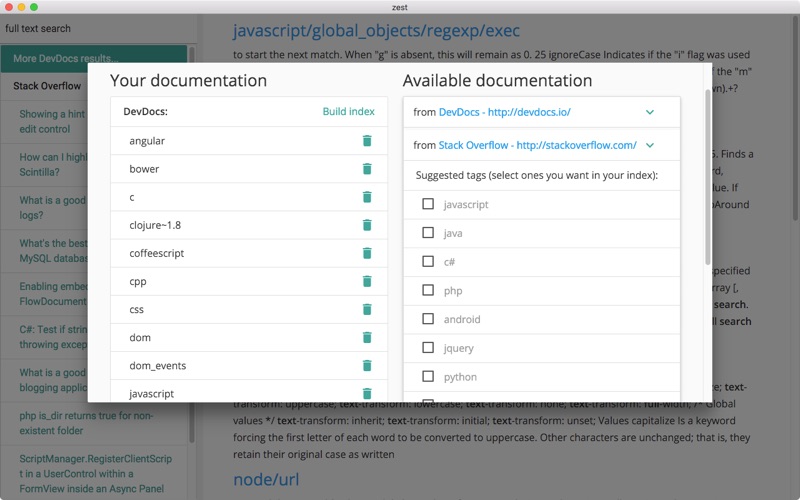Click the dialog's vertical scrollbar
This screenshot has height=500, width=800.
(707, 177)
